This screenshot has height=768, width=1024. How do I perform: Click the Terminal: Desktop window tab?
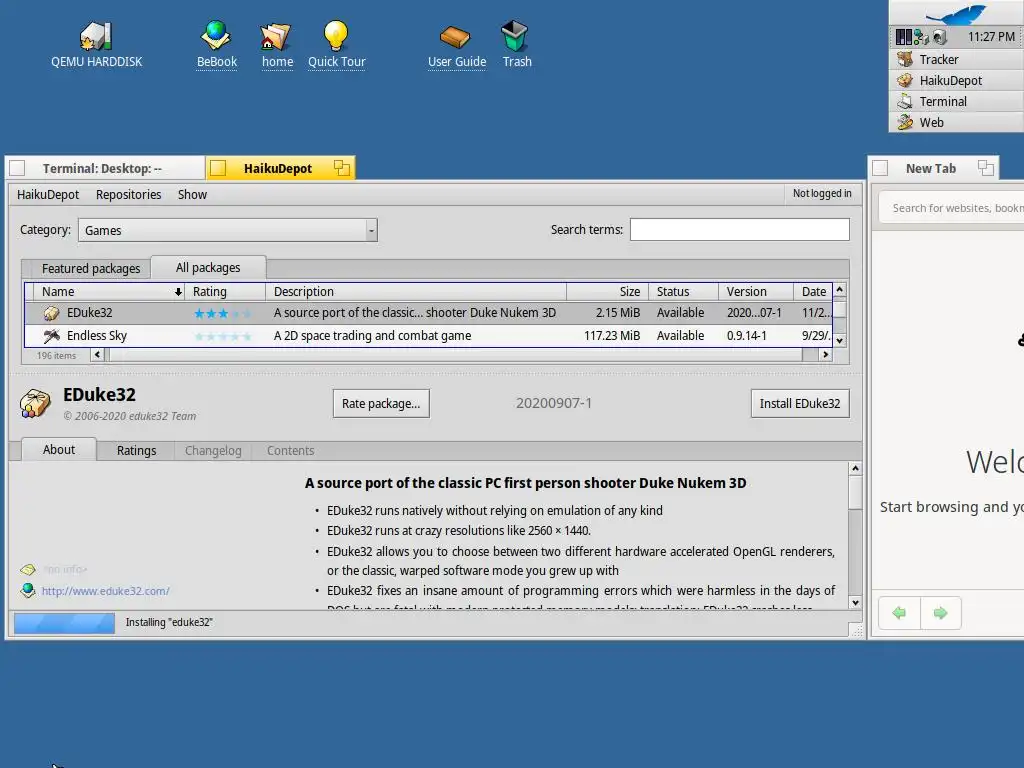click(x=102, y=168)
